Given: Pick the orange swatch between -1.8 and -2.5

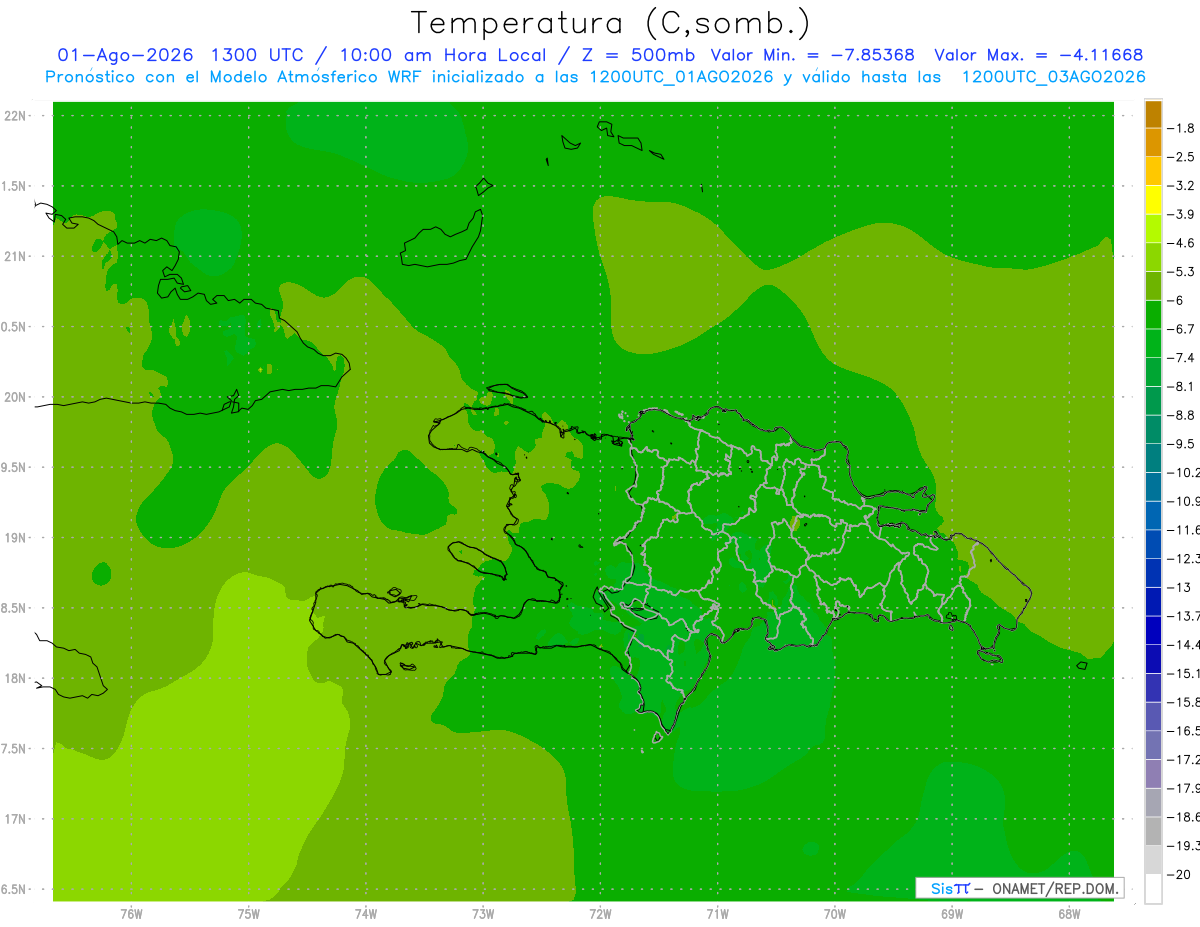Looking at the screenshot, I should (x=1153, y=142).
